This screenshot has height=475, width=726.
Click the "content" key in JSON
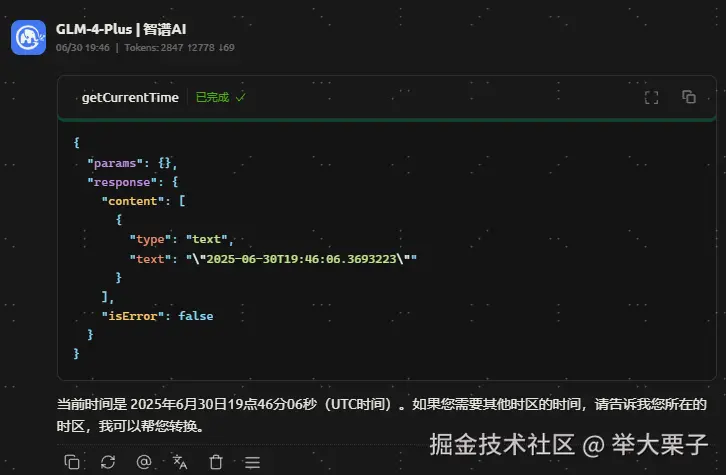pyautogui.click(x=132, y=201)
